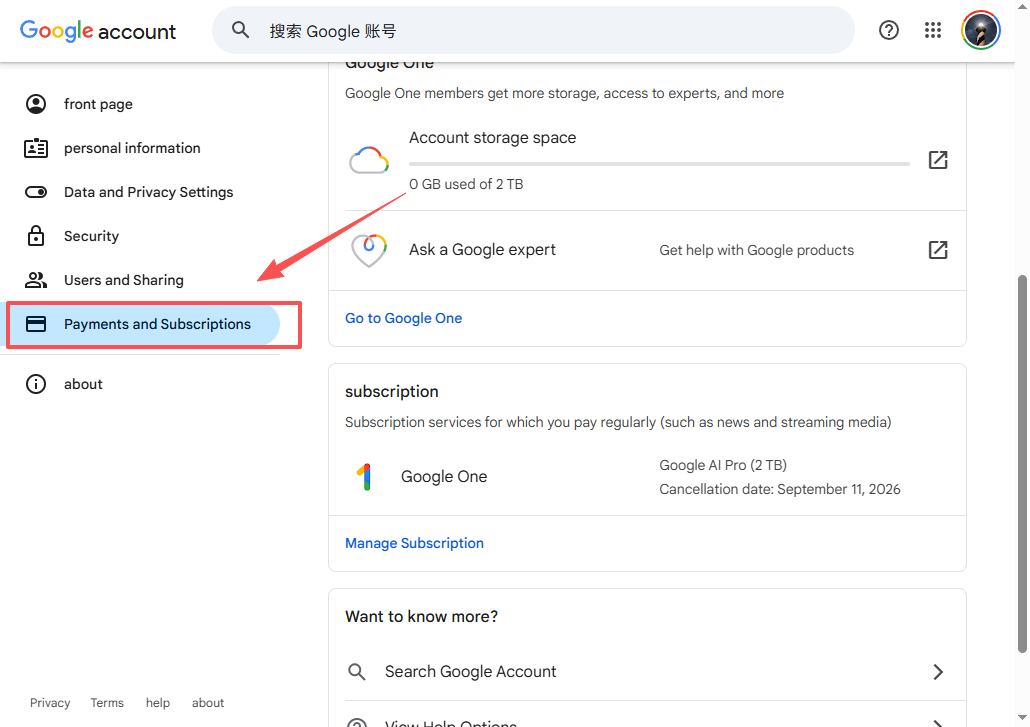Go to Security in the sidebar
Image resolution: width=1030 pixels, height=727 pixels.
(x=91, y=236)
